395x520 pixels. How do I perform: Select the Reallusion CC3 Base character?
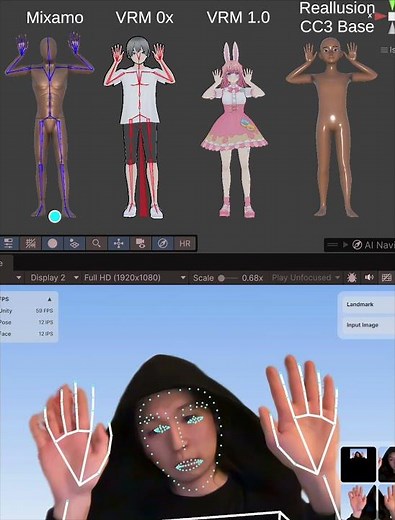[331, 127]
